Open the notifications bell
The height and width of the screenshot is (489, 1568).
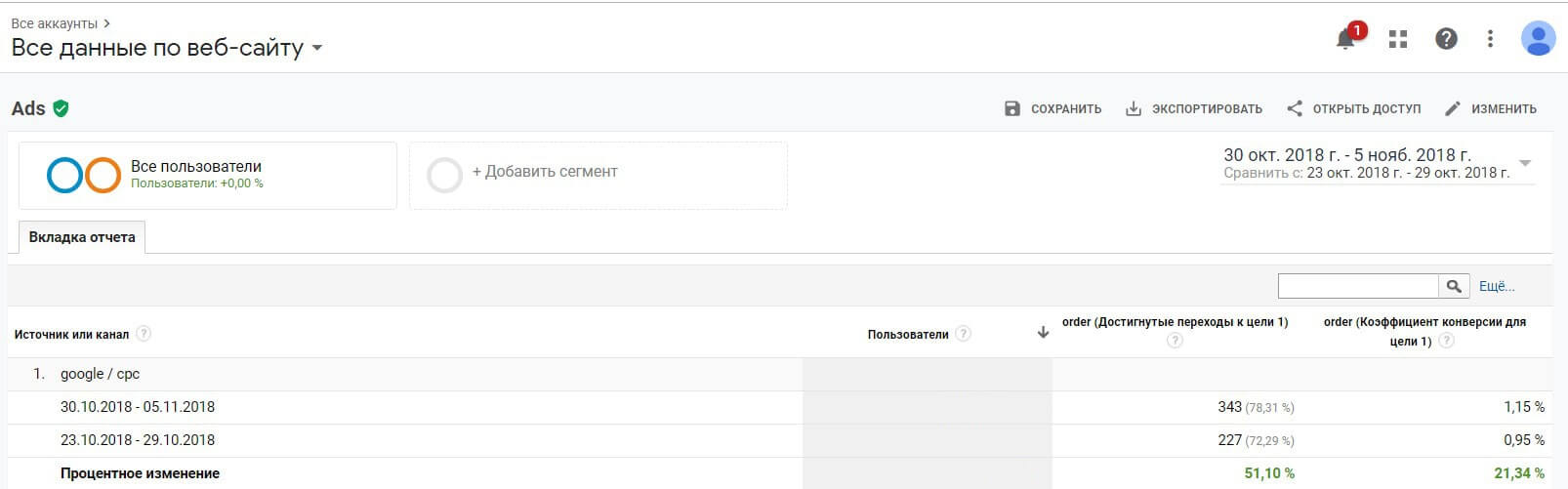[x=1346, y=39]
